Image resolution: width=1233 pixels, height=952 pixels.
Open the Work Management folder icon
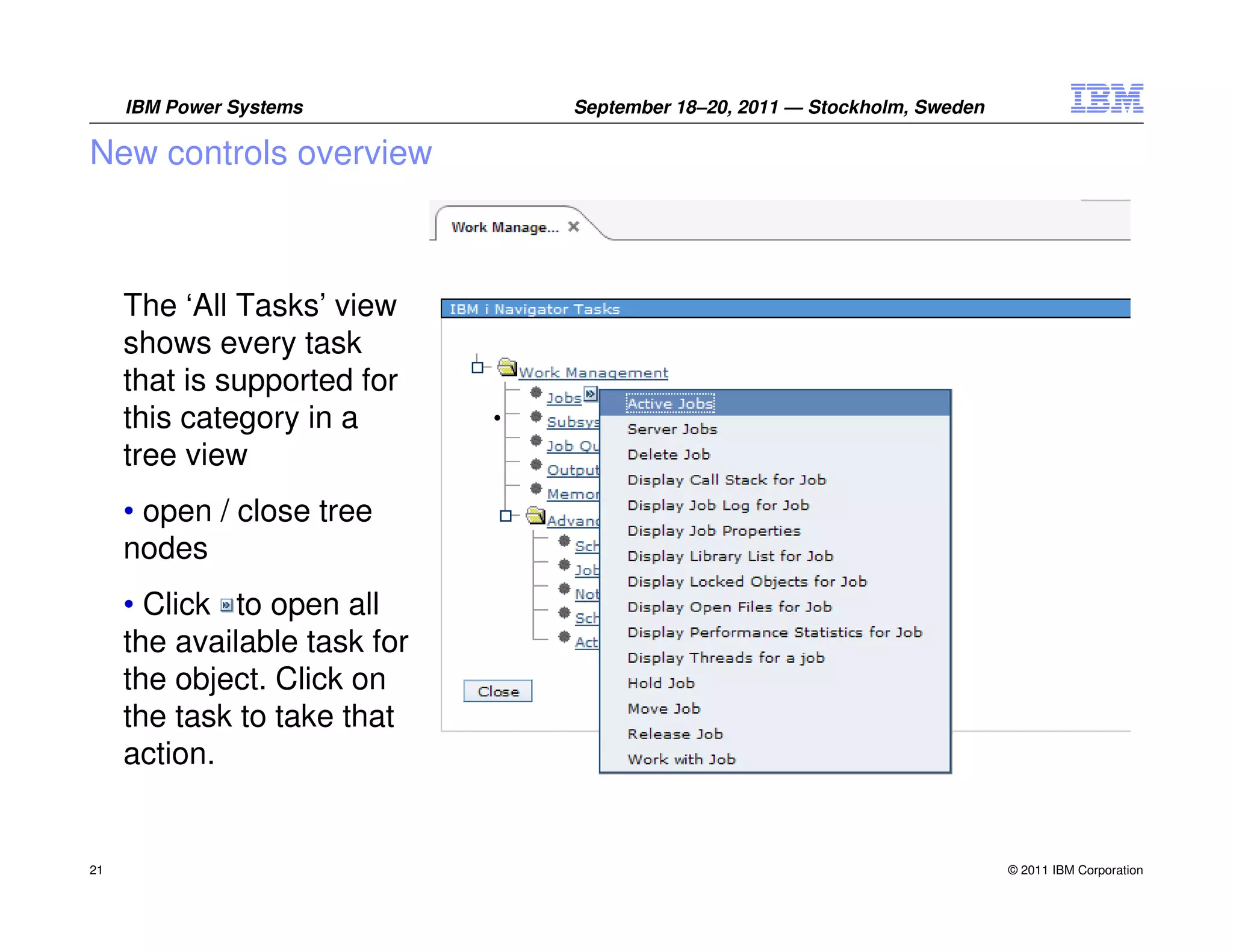click(x=508, y=366)
